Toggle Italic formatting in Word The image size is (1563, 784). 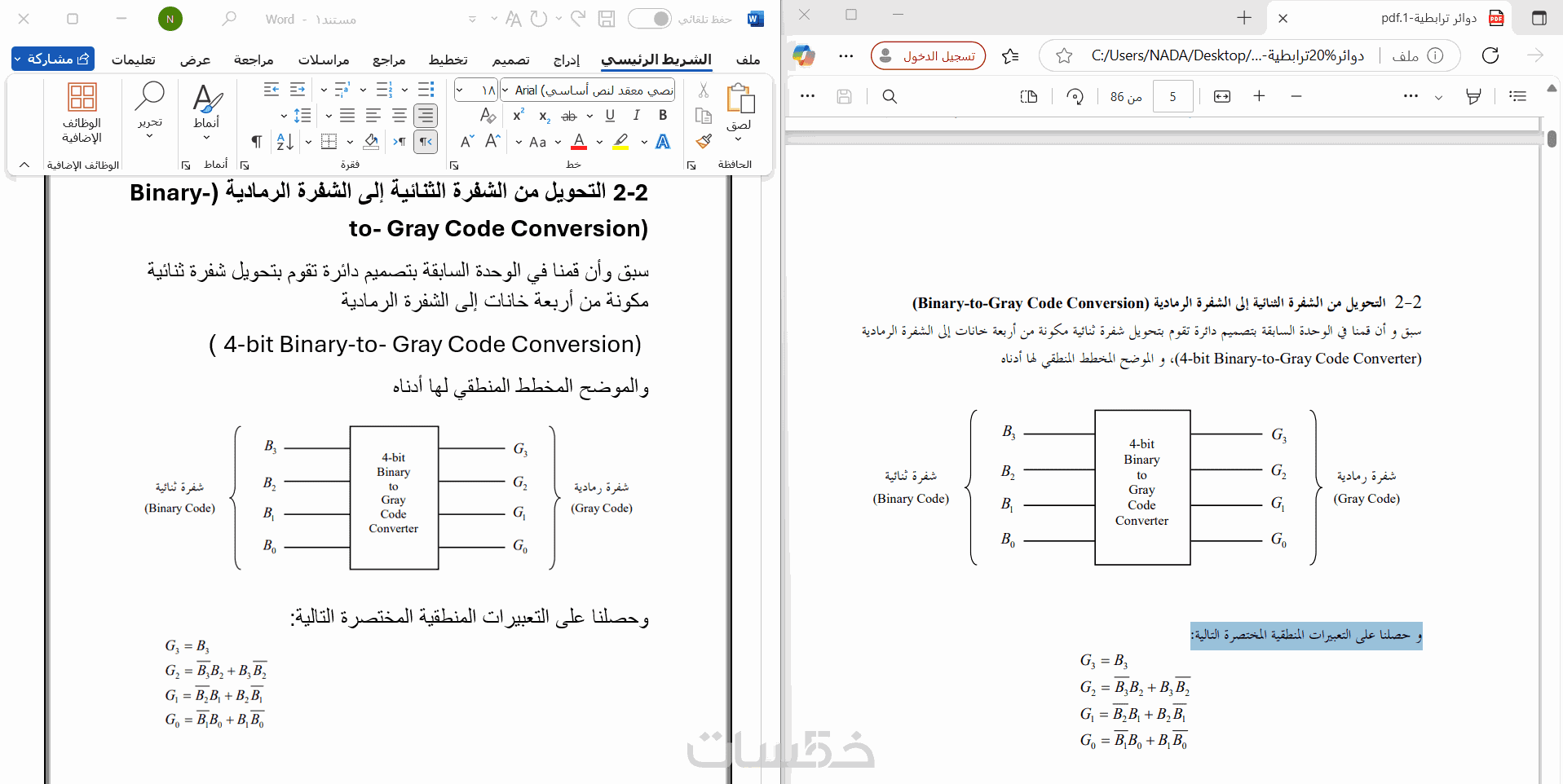tap(637, 116)
